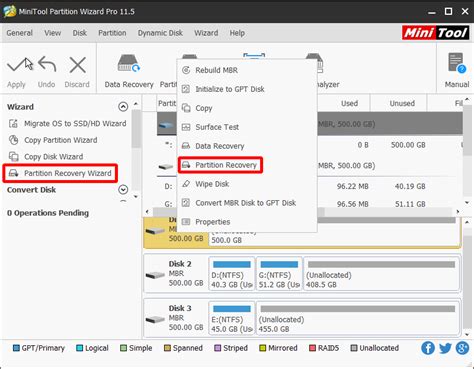Click the Partition Recovery Wizard sidebar icon

[13, 173]
